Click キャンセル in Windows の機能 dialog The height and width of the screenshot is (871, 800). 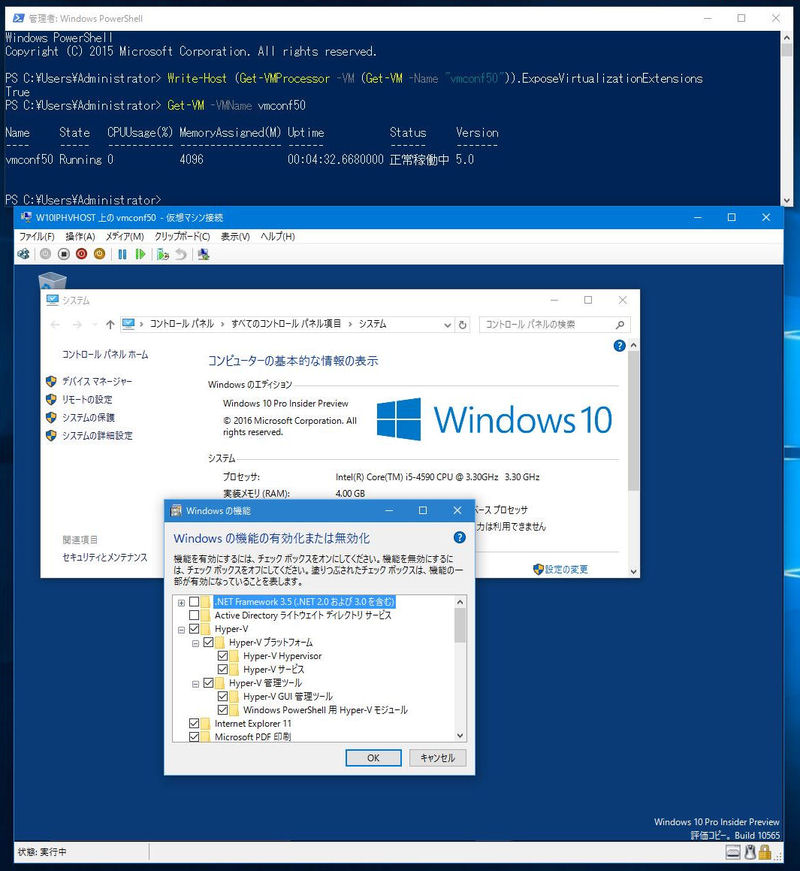[x=438, y=758]
